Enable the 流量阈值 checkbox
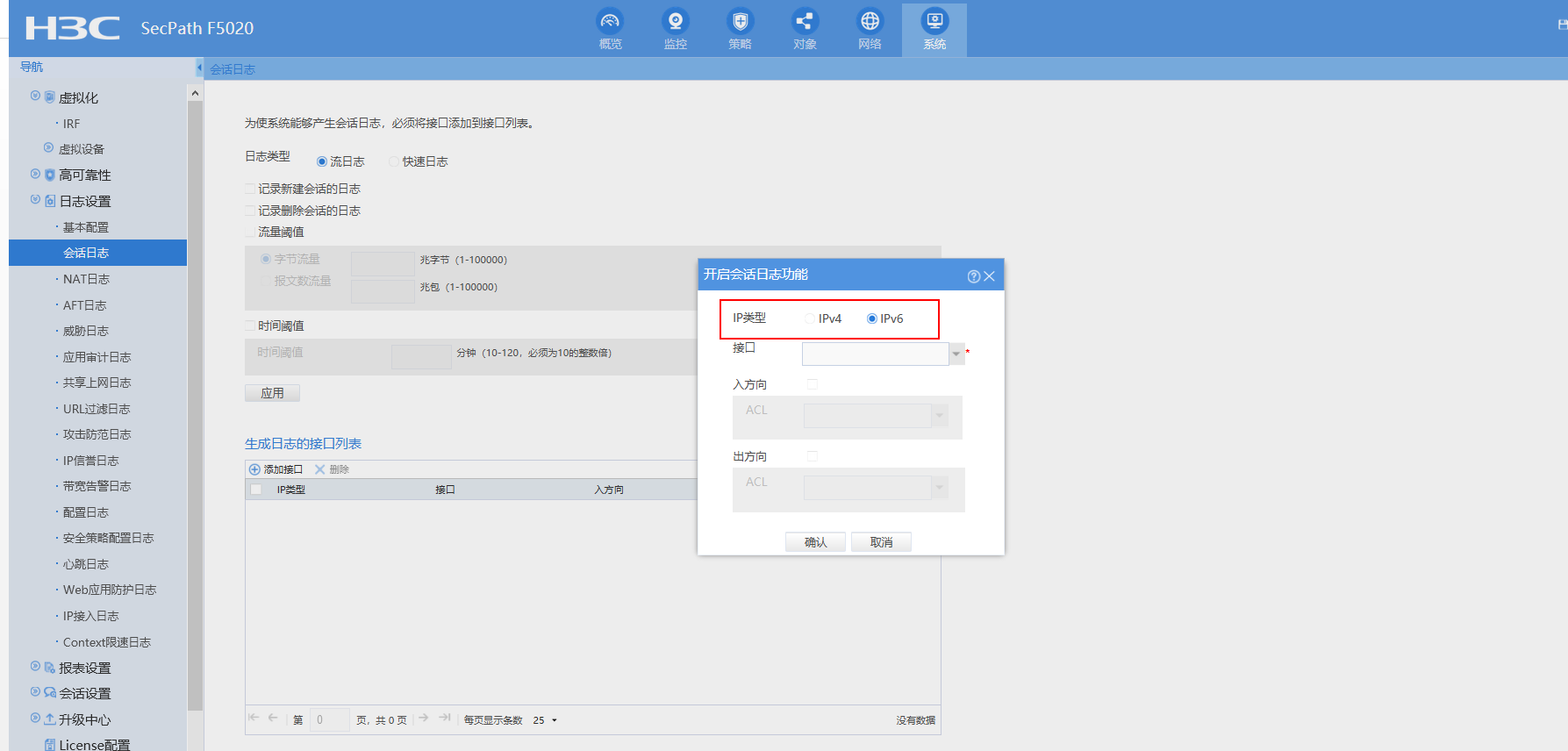Viewport: 1568px width, 751px height. (x=250, y=232)
